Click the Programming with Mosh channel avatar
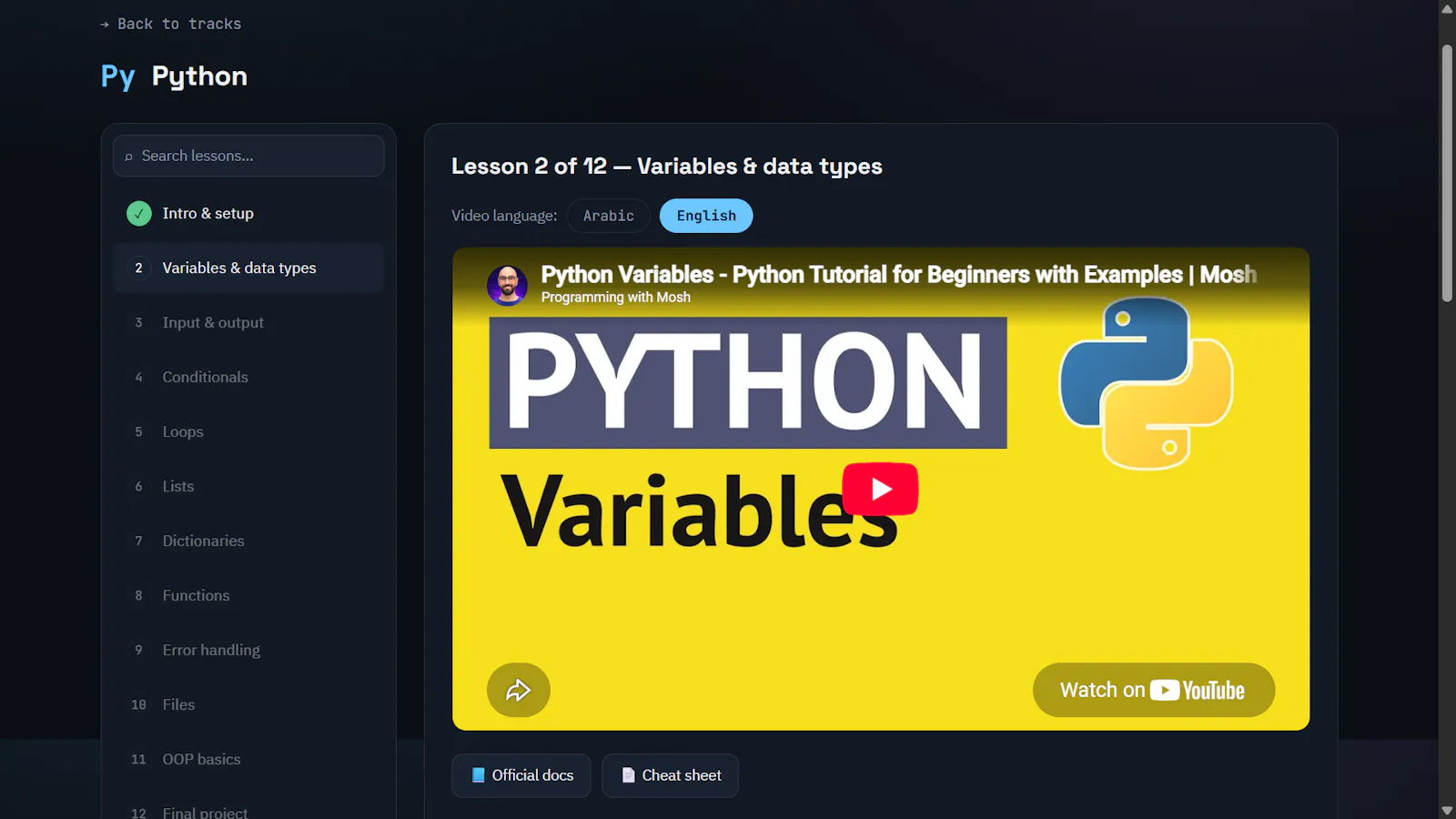The height and width of the screenshot is (819, 1456). click(x=507, y=285)
